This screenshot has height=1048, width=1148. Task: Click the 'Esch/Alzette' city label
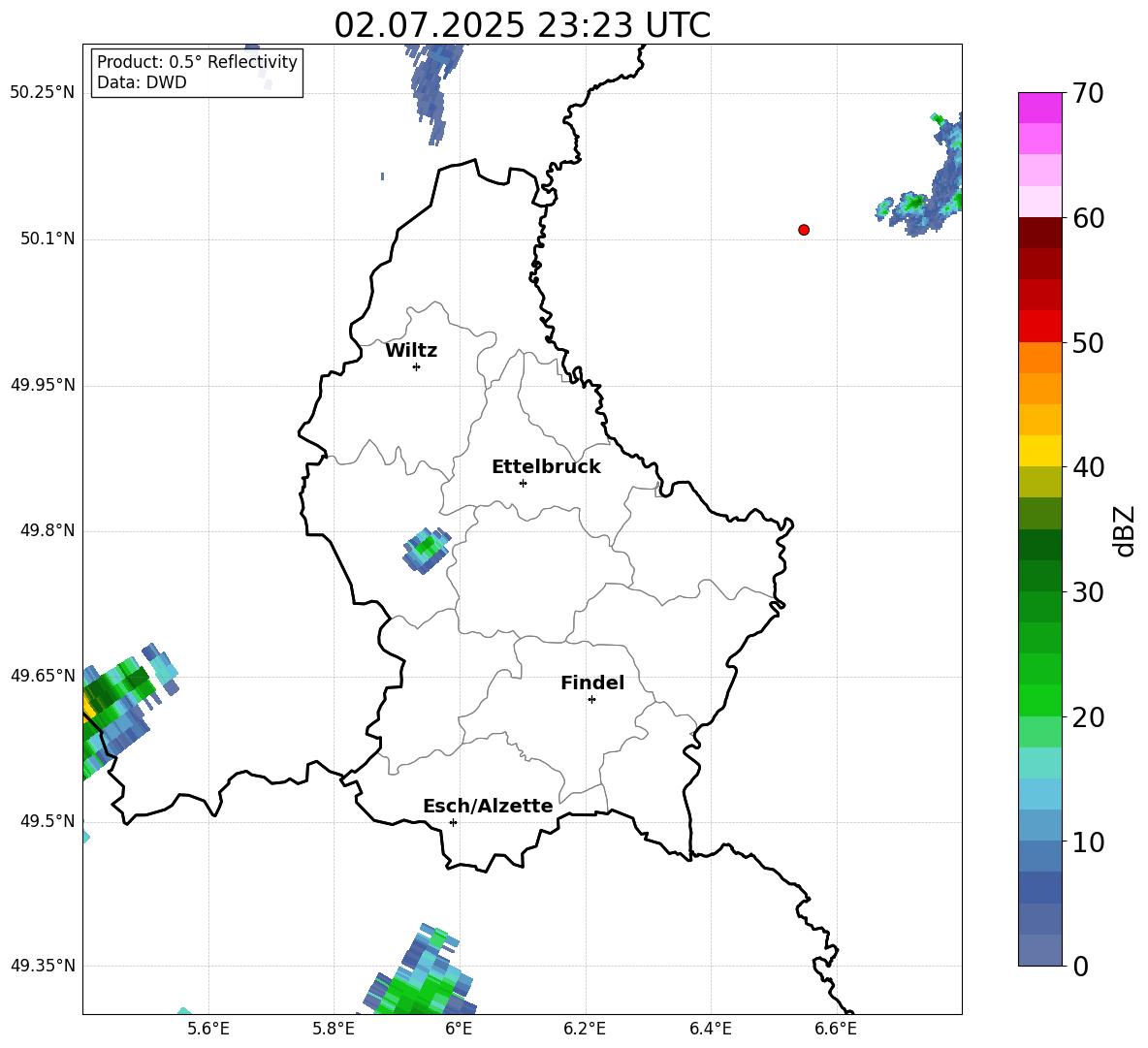(x=488, y=806)
